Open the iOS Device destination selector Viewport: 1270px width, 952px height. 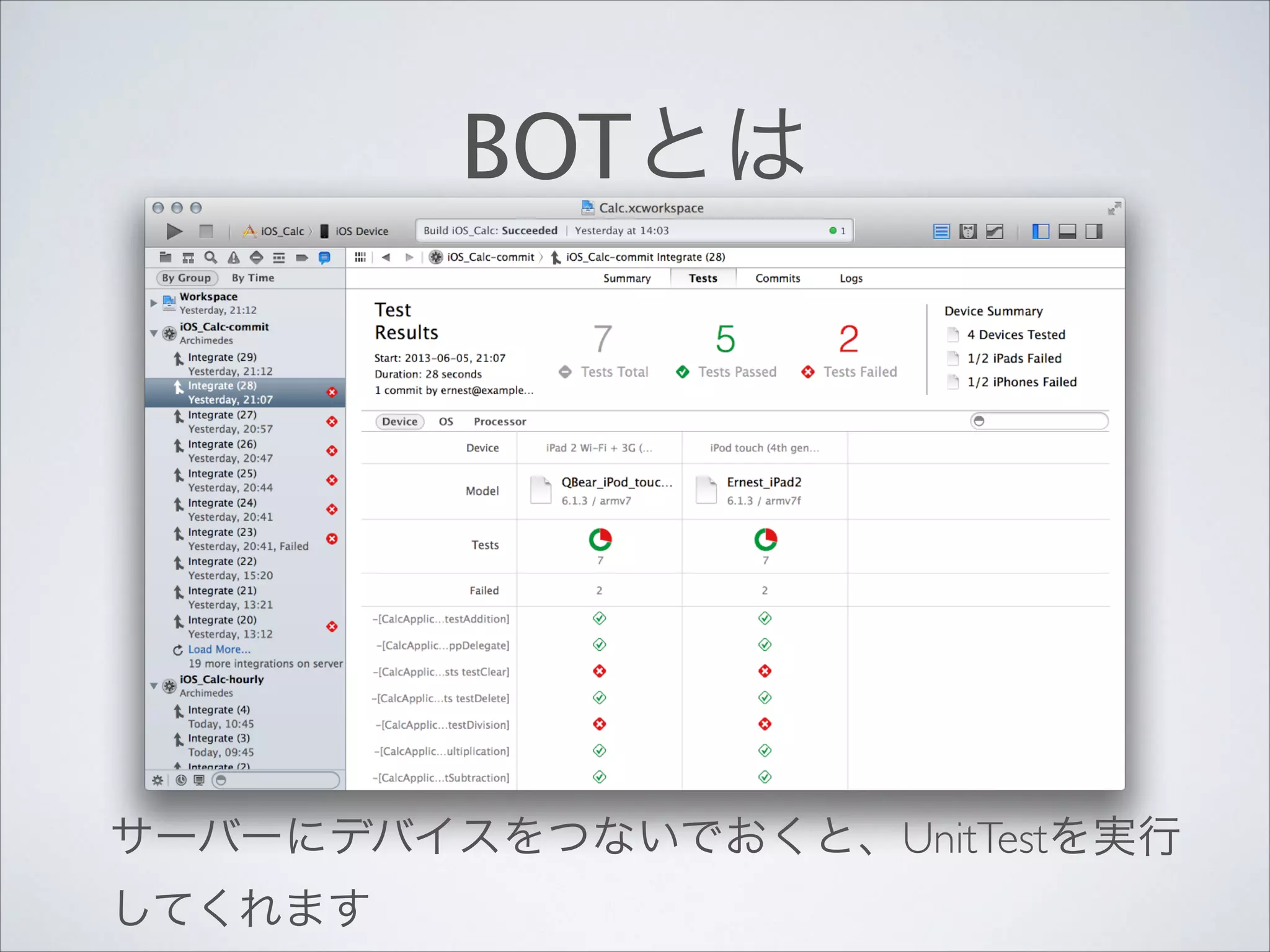[x=354, y=231]
